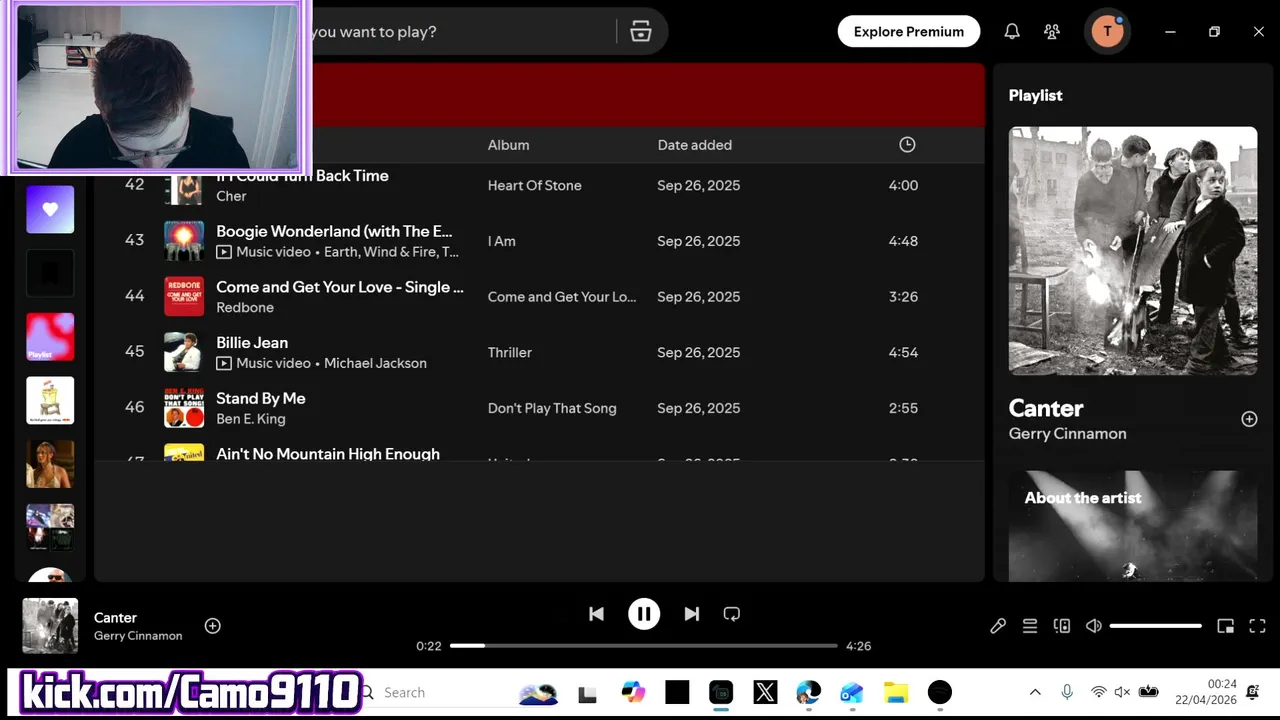1280x720 pixels.
Task: Enter full screen player view
Action: [x=1258, y=626]
